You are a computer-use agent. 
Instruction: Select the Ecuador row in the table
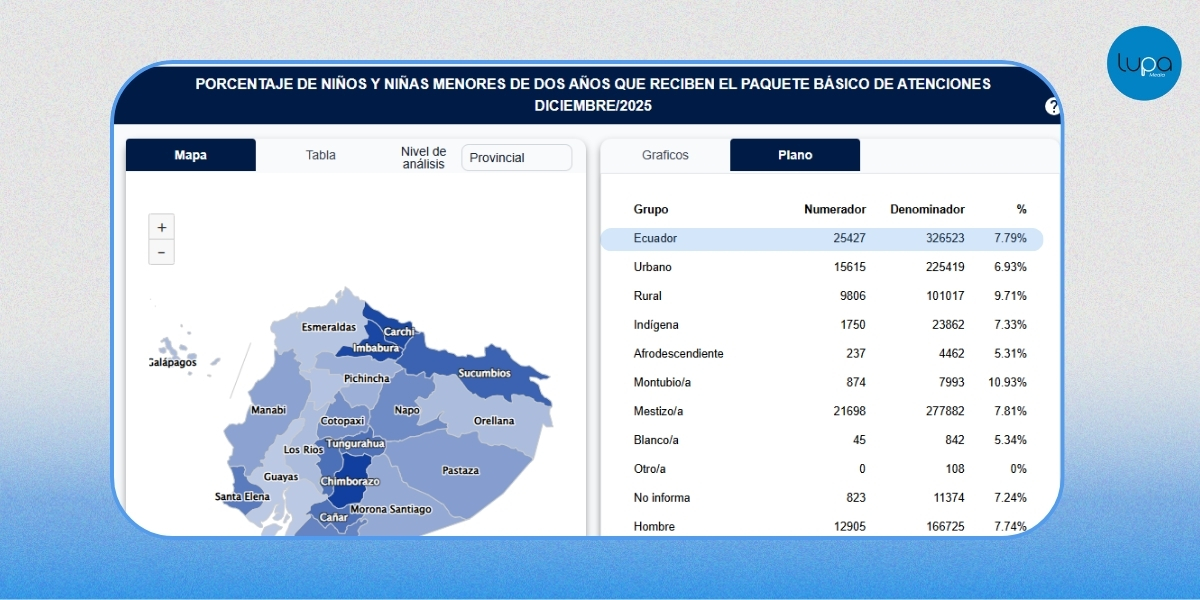pos(822,239)
